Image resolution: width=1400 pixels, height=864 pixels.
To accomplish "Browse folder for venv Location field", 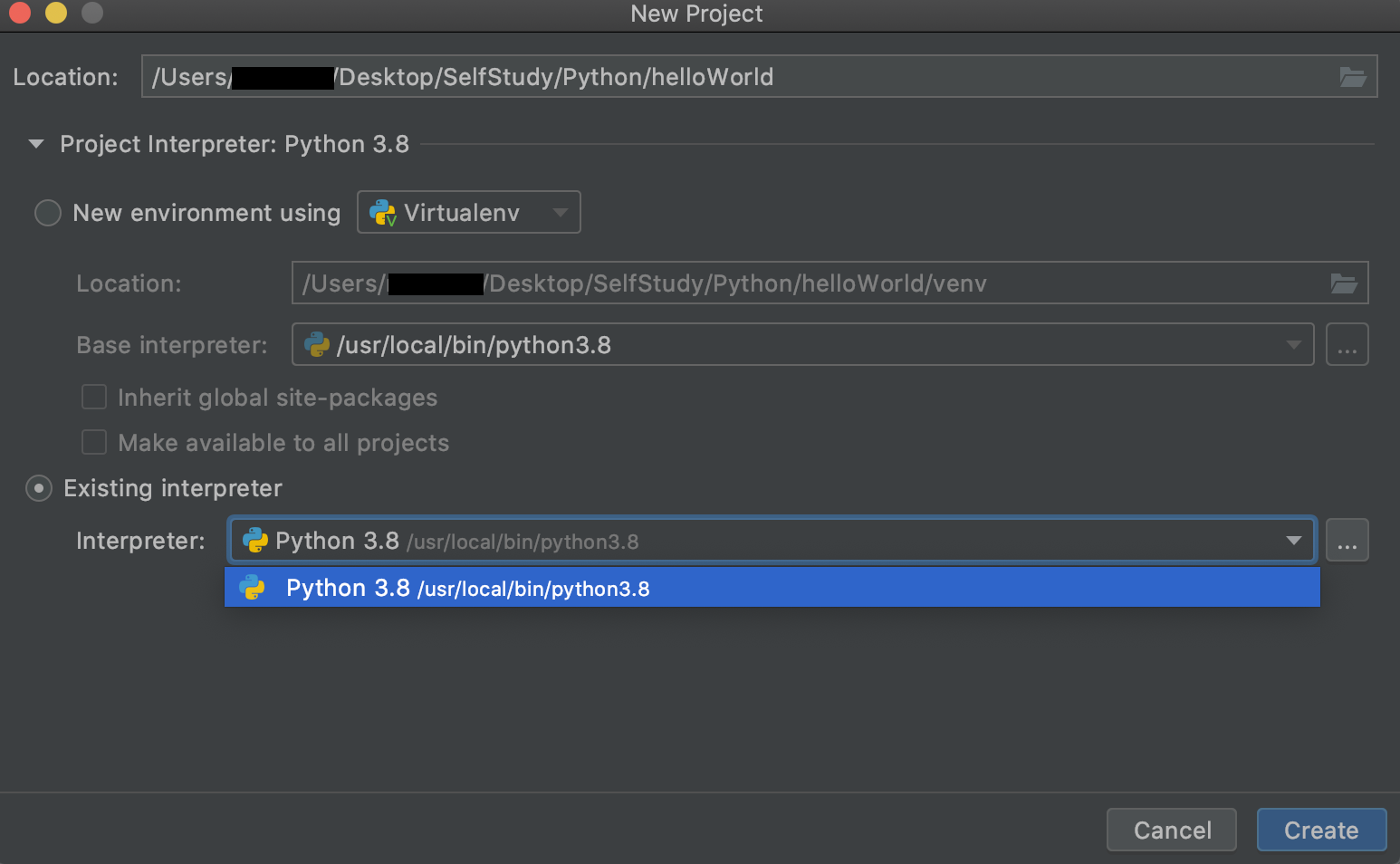I will pos(1344,283).
